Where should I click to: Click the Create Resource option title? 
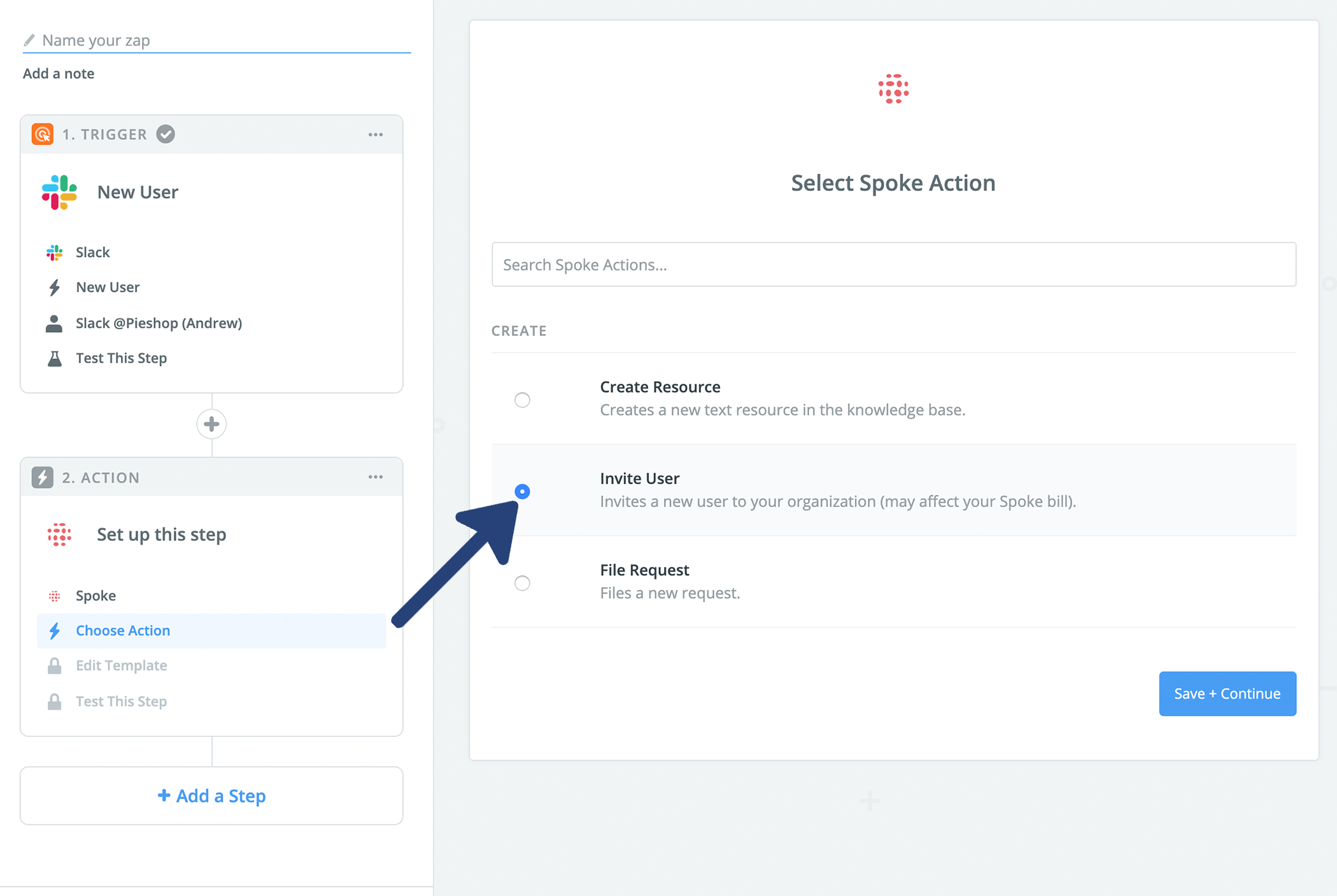(660, 387)
